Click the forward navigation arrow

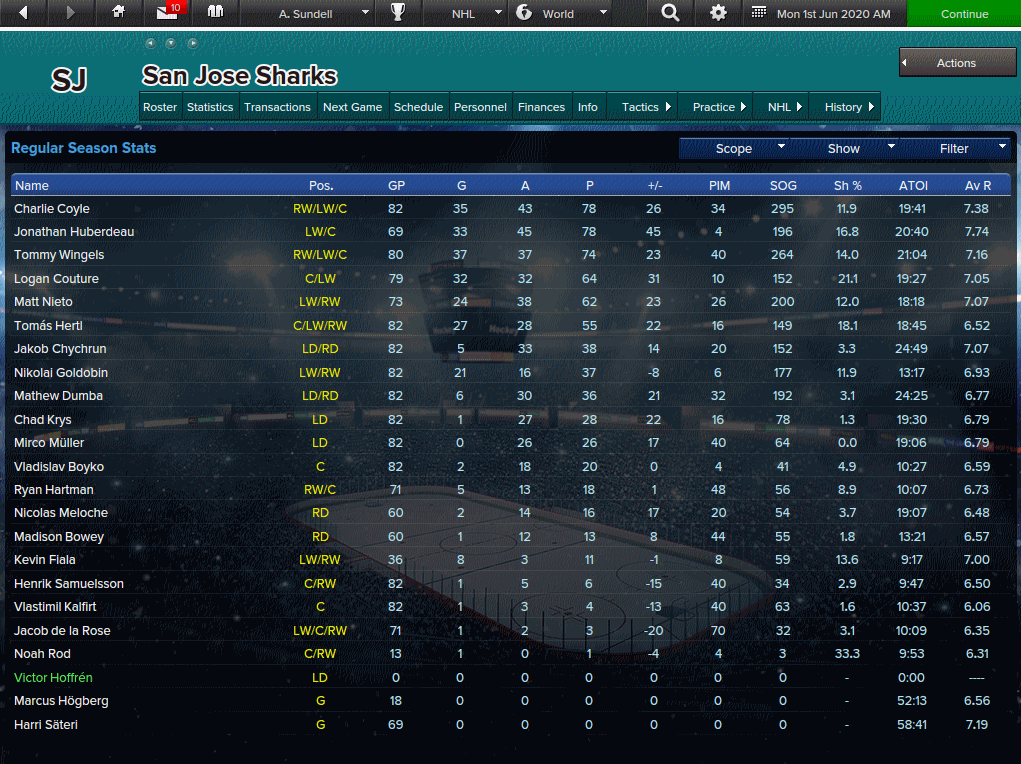[70, 12]
